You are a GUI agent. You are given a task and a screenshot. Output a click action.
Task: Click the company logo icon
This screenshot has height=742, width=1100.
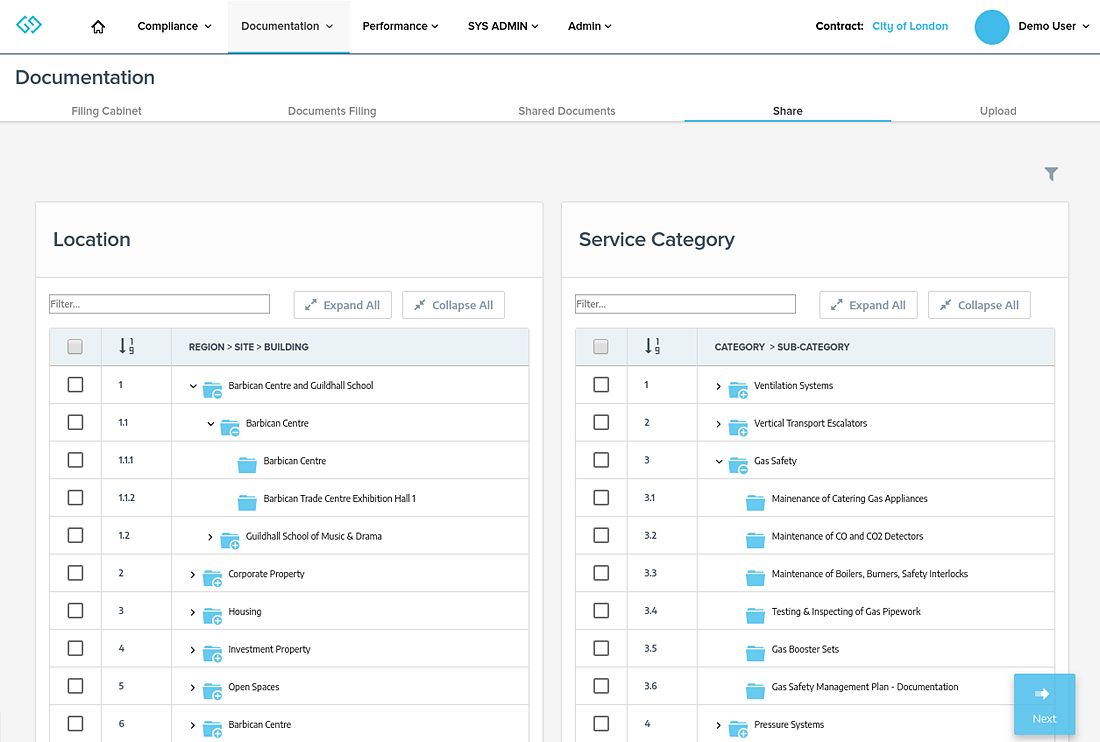pos(29,25)
